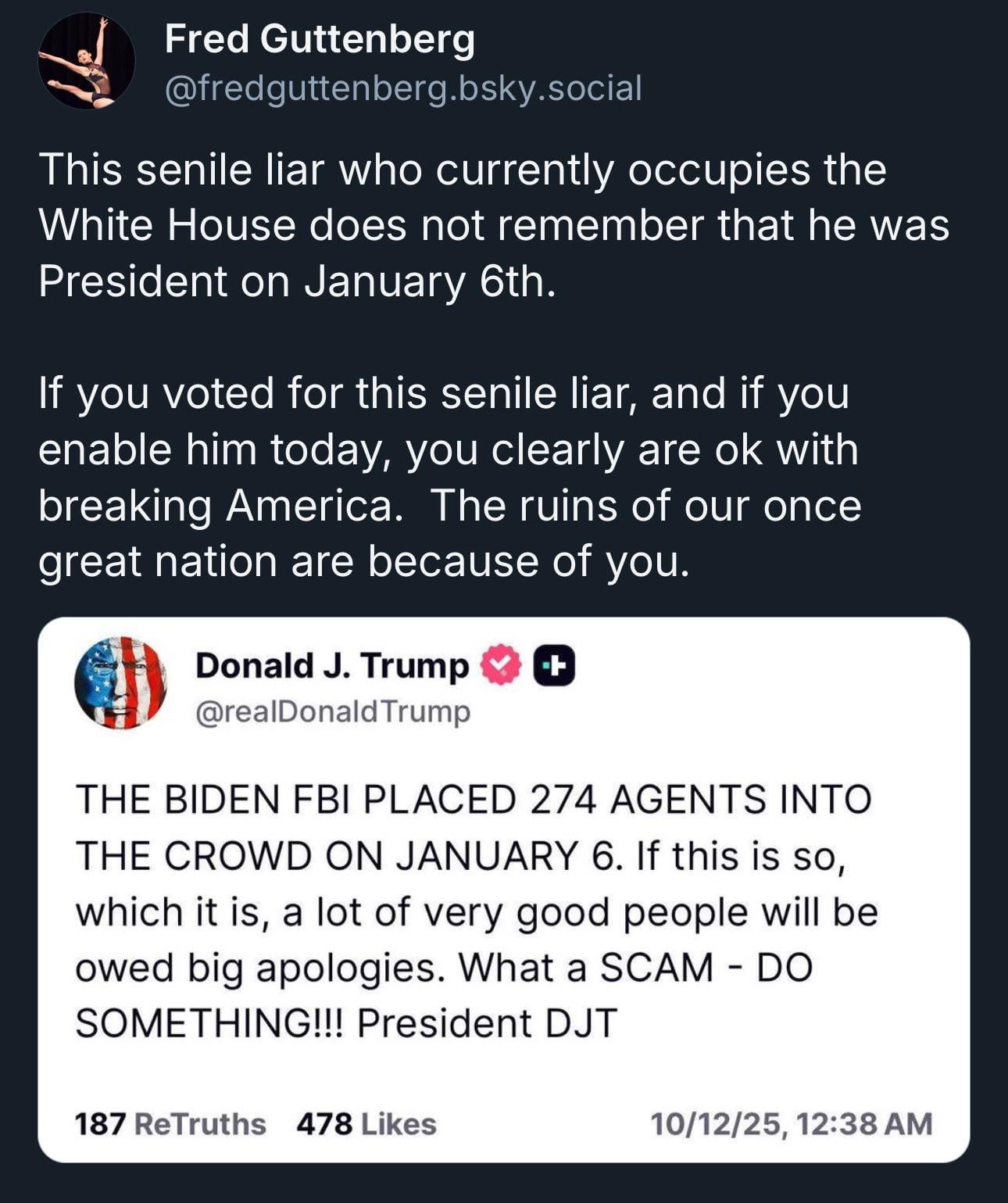Click the "great nation are because of you." line
Screen dimensions: 1008x1203
[364, 561]
